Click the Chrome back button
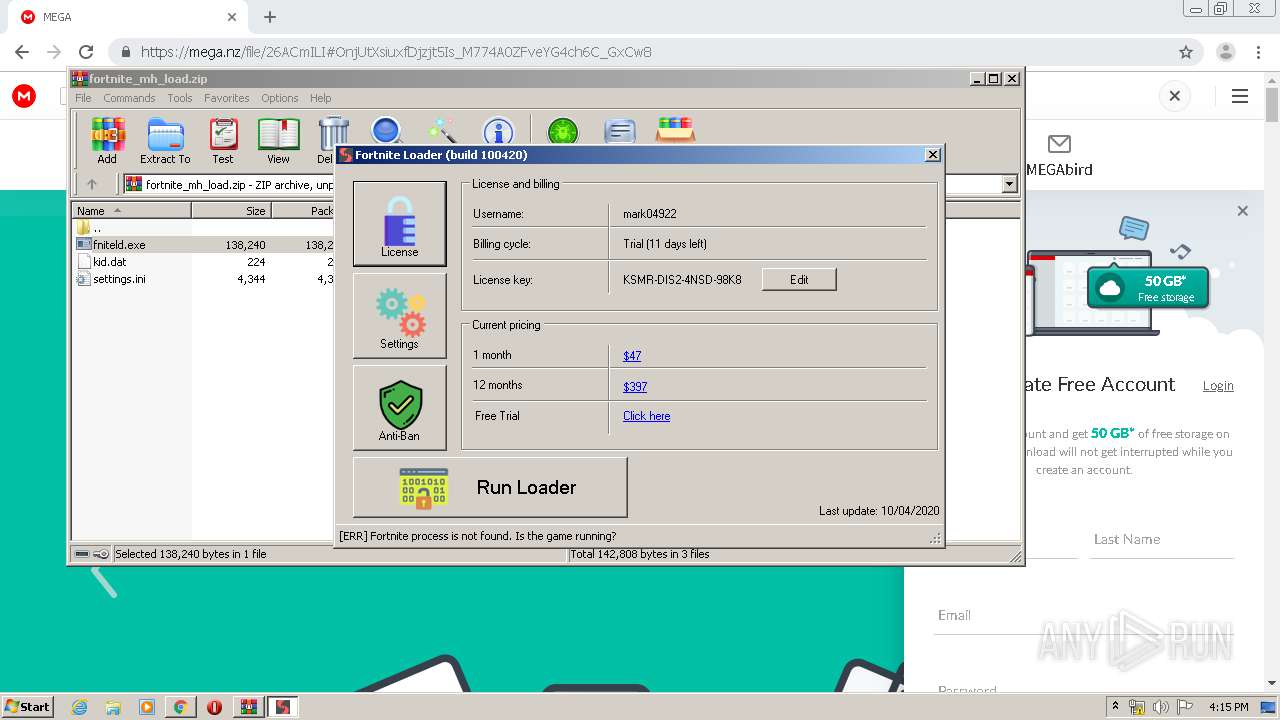Screen dimensions: 1280x720 click(x=21, y=52)
